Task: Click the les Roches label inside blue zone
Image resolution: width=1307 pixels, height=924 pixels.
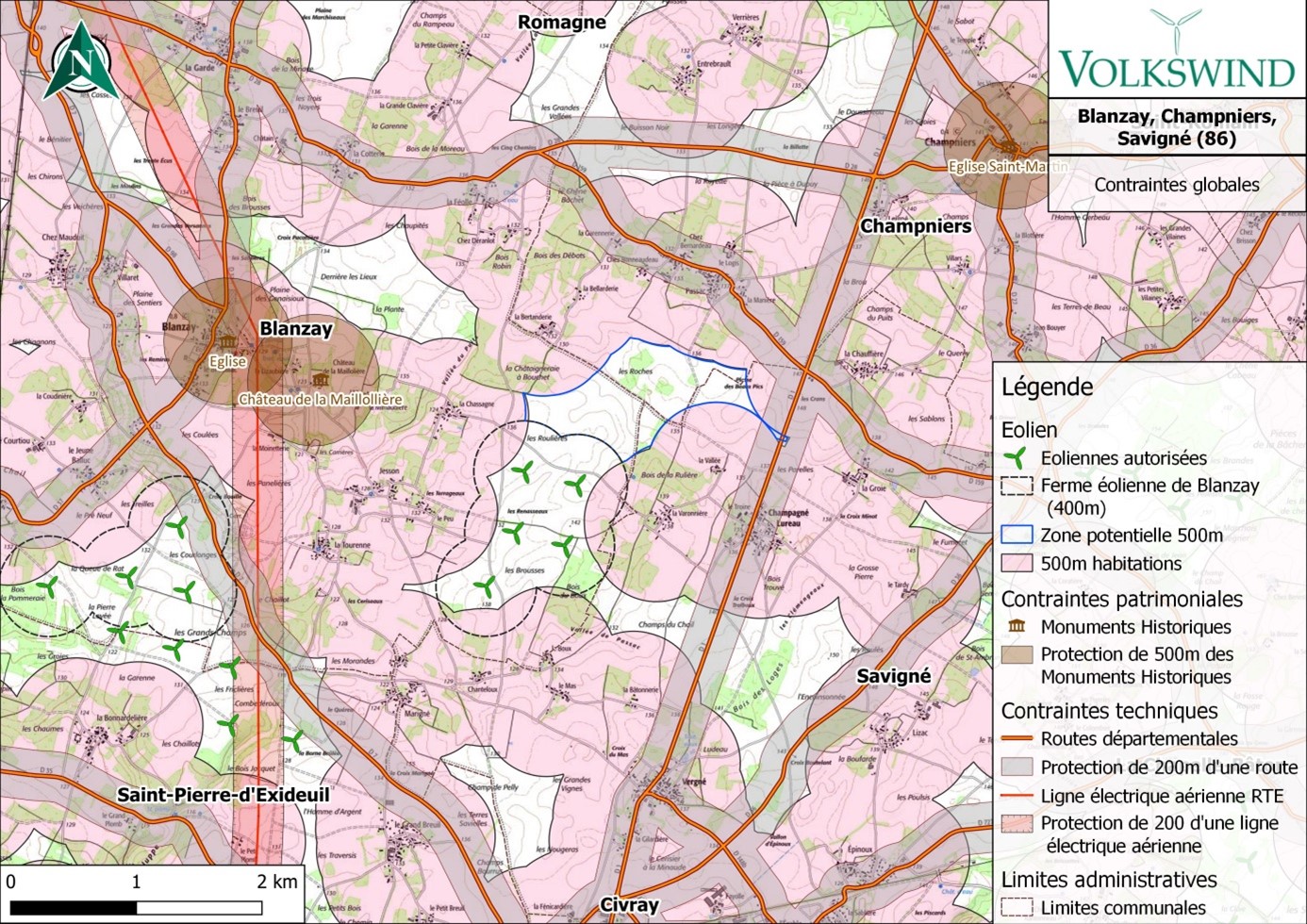Action: point(636,371)
